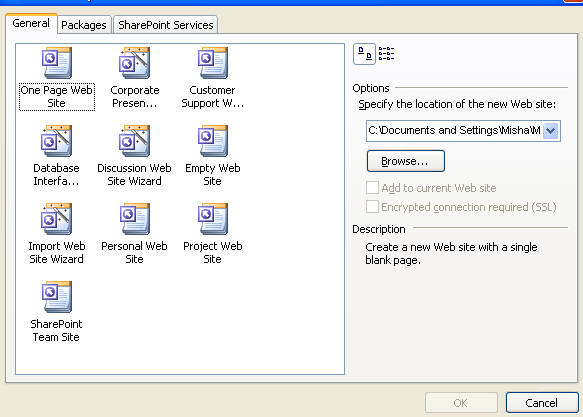Toggle Encrypted connection required (SSL) checkbox

[x=372, y=207]
